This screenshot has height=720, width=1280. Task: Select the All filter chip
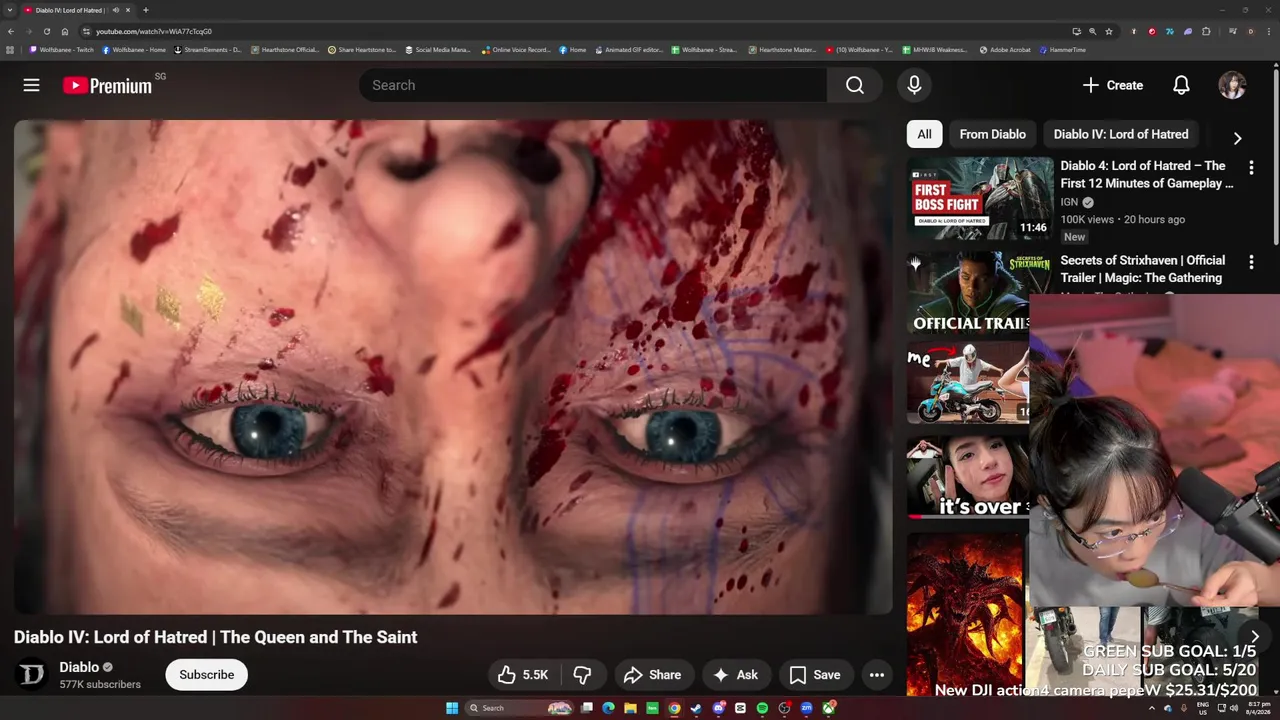(x=924, y=134)
